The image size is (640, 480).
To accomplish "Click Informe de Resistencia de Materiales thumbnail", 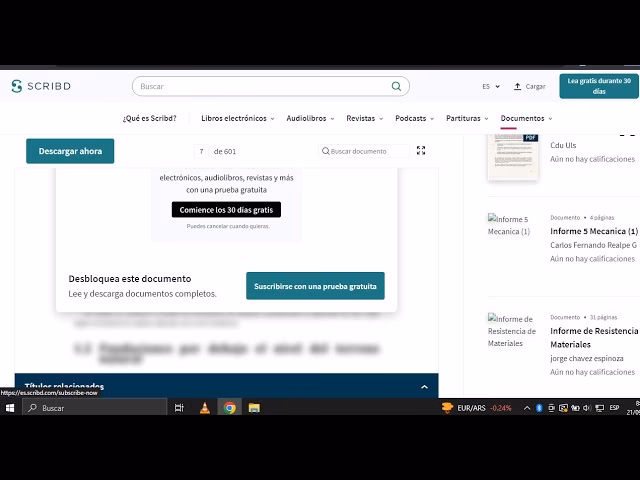I will (511, 331).
